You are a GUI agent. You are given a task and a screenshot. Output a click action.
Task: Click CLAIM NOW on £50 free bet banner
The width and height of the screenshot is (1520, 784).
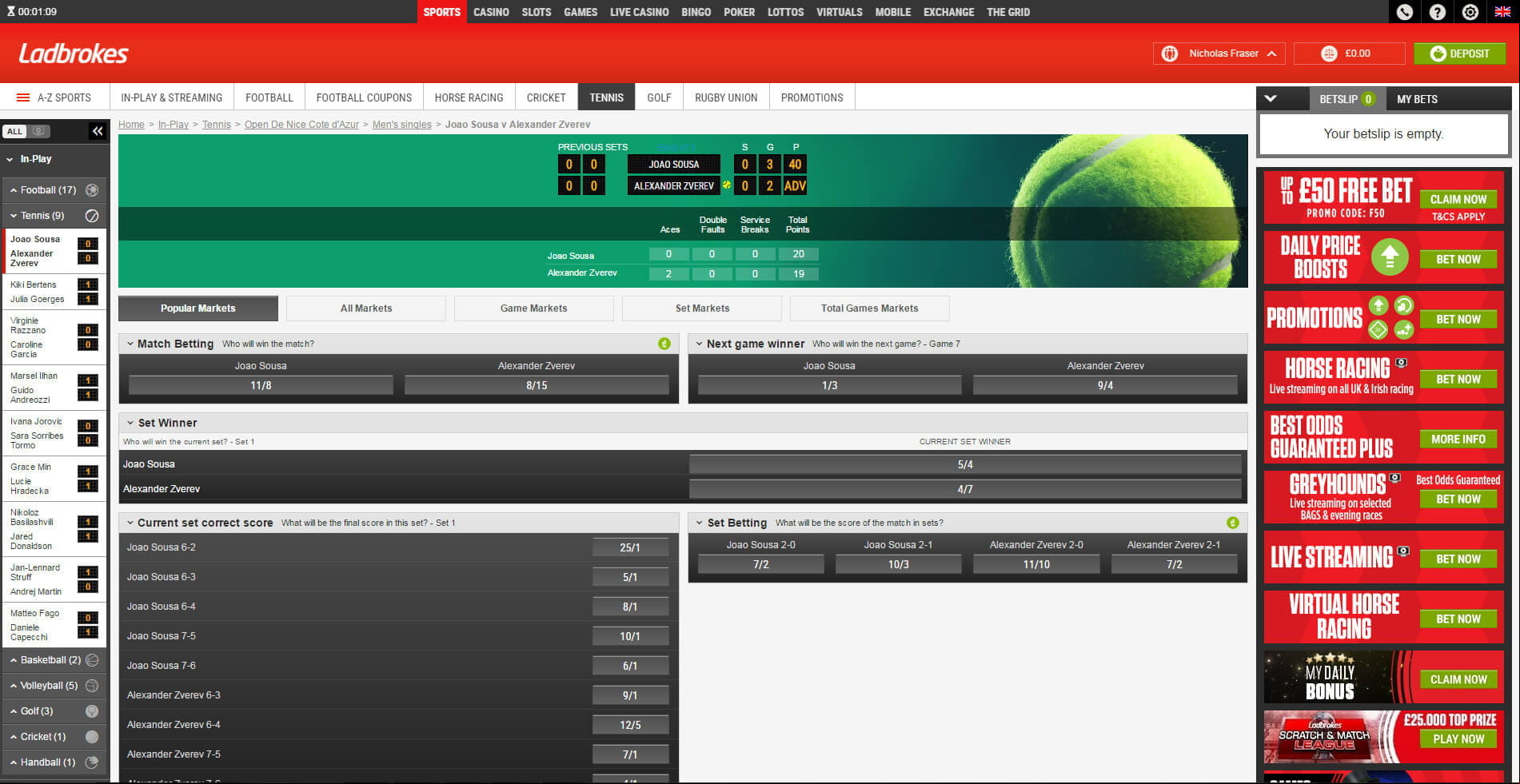[x=1458, y=199]
